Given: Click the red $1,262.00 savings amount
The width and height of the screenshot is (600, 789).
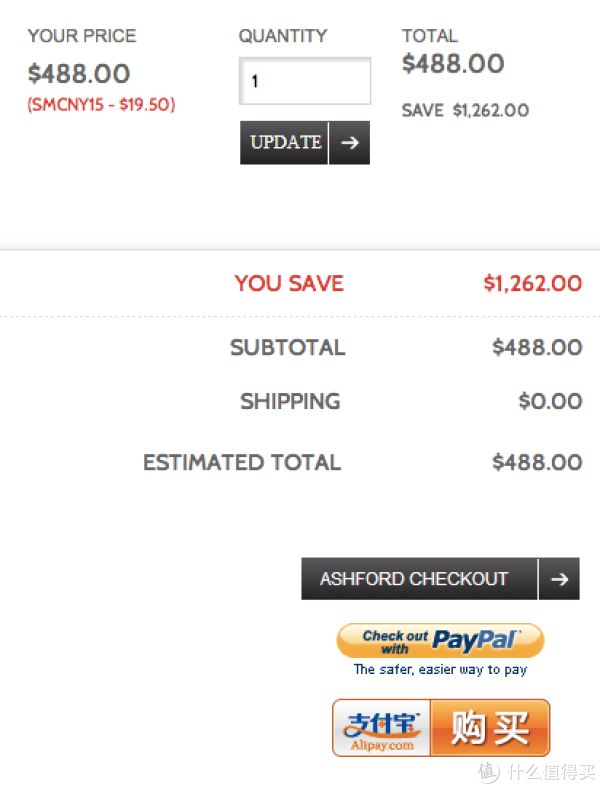Looking at the screenshot, I should click(x=533, y=283).
